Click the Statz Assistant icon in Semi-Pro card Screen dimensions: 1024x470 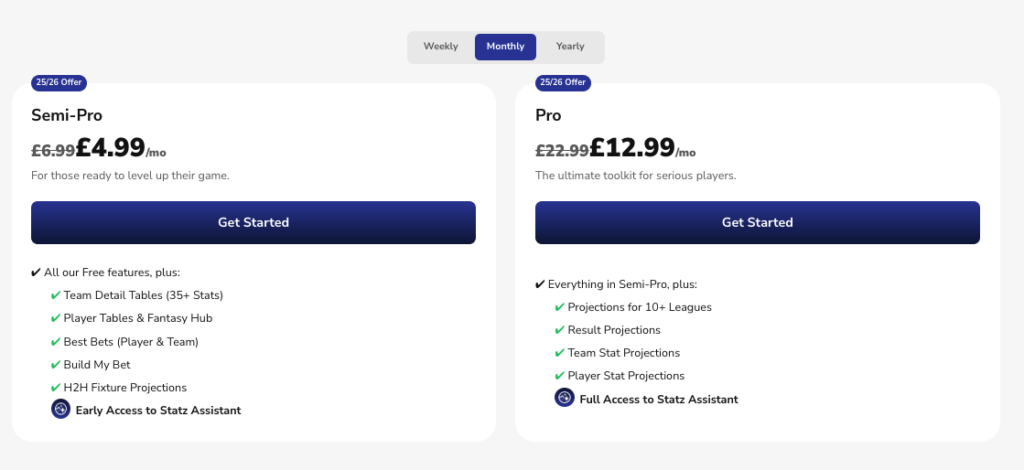pos(61,409)
